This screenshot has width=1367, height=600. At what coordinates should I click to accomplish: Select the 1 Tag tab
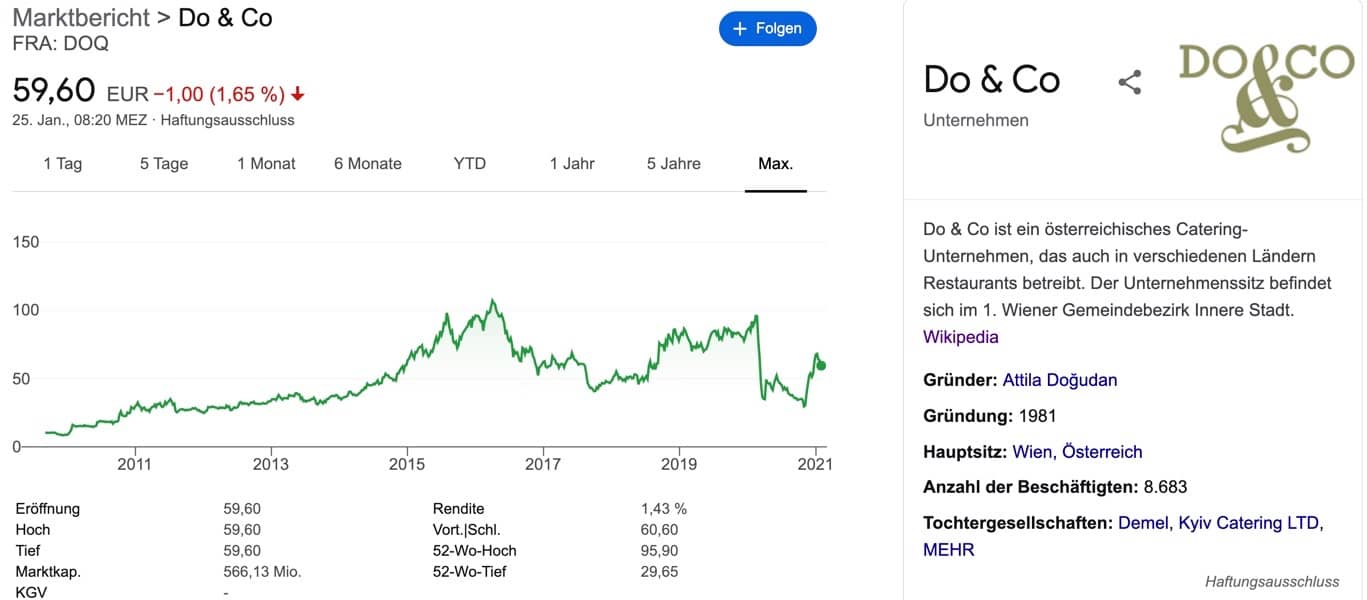click(x=63, y=164)
